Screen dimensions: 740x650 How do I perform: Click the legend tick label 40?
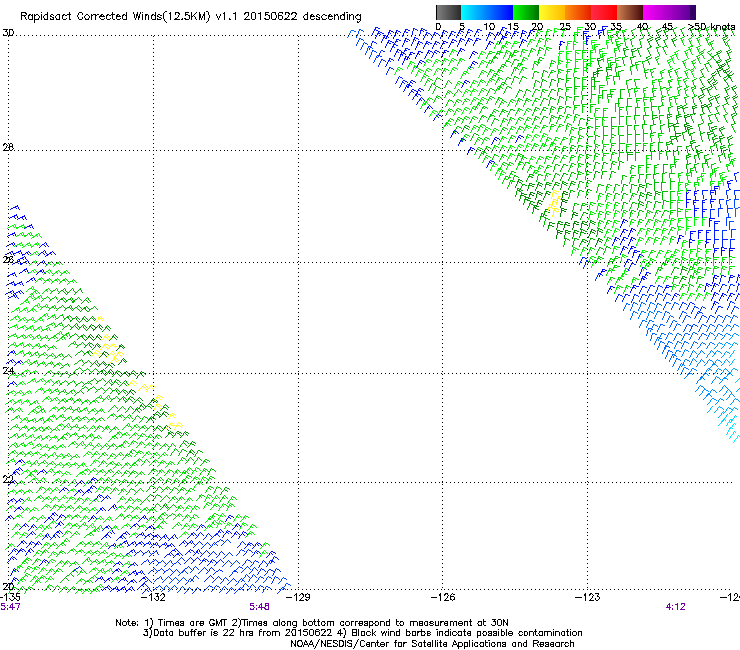[642, 27]
